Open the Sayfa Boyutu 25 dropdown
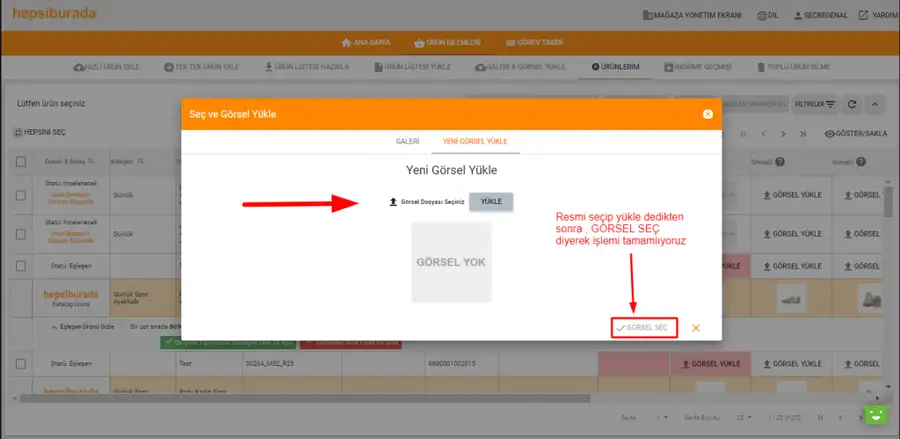This screenshot has width=900, height=439. (x=744, y=417)
